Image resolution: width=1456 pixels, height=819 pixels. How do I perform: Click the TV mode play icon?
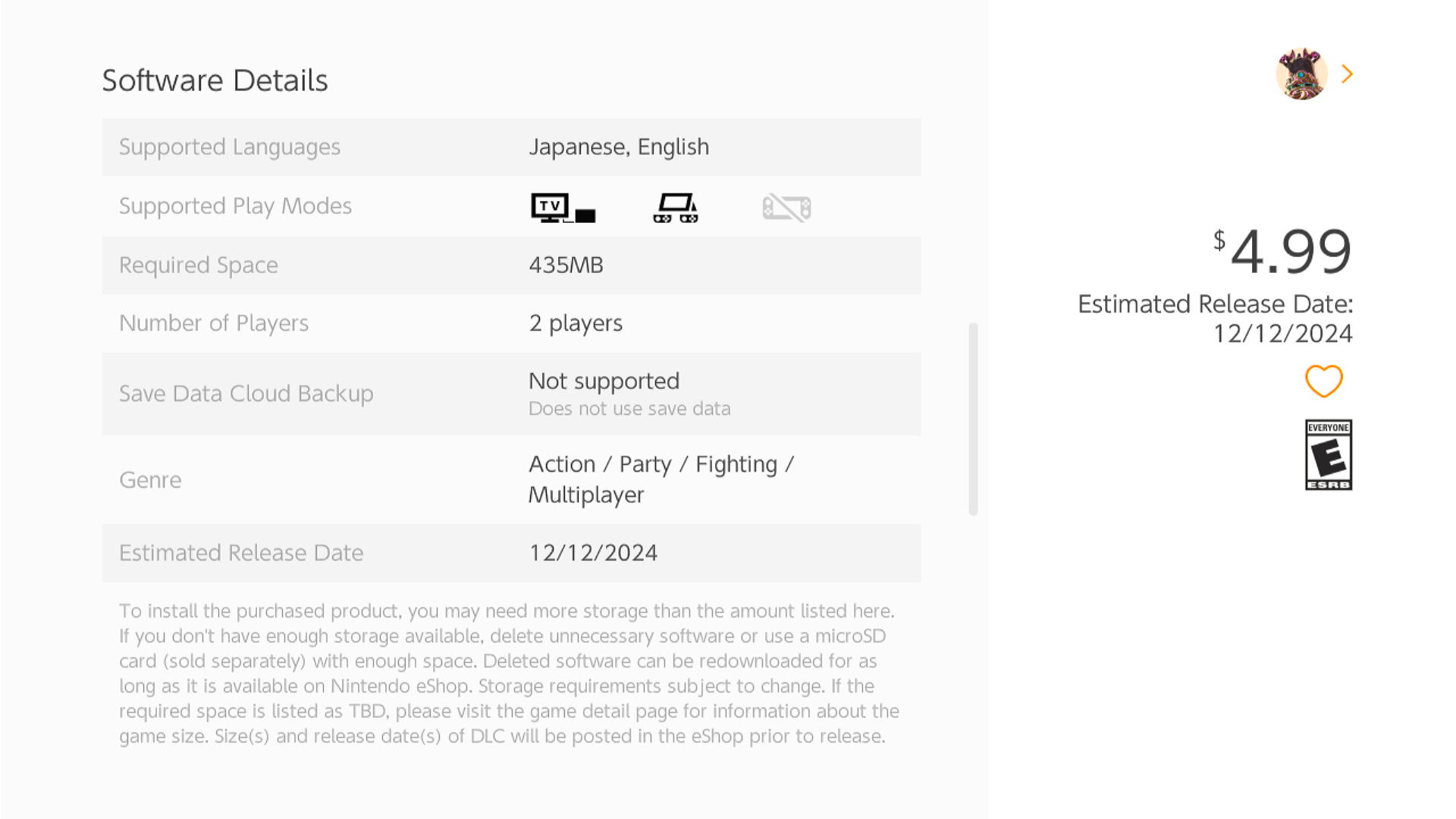[x=563, y=208]
